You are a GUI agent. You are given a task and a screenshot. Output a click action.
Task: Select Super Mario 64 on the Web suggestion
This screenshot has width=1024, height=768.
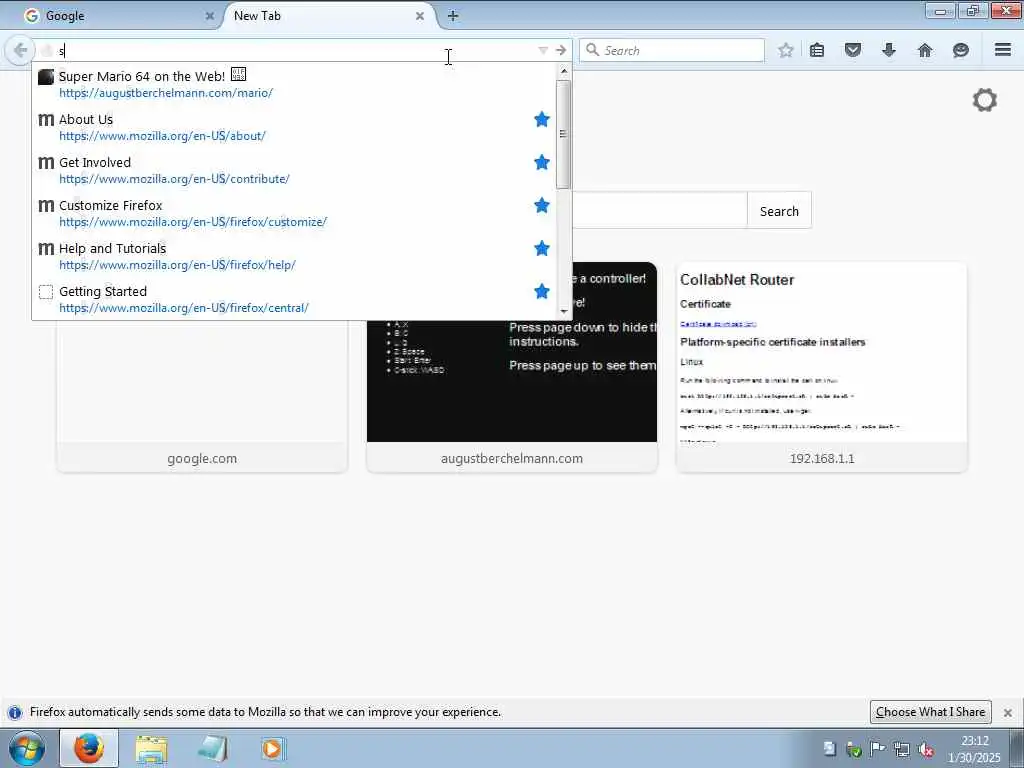pyautogui.click(x=294, y=84)
